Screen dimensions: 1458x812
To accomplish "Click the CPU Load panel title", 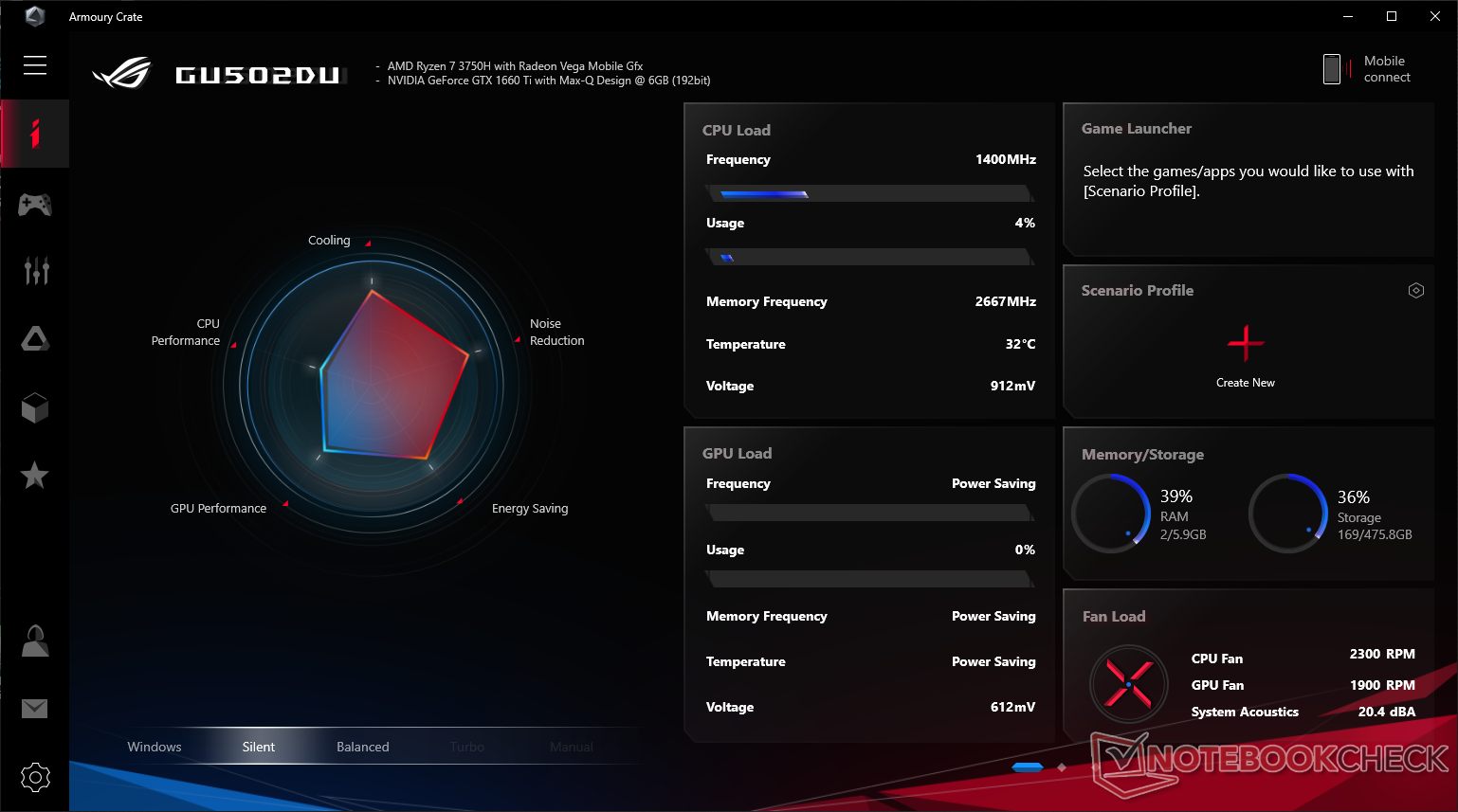I will pos(737,131).
